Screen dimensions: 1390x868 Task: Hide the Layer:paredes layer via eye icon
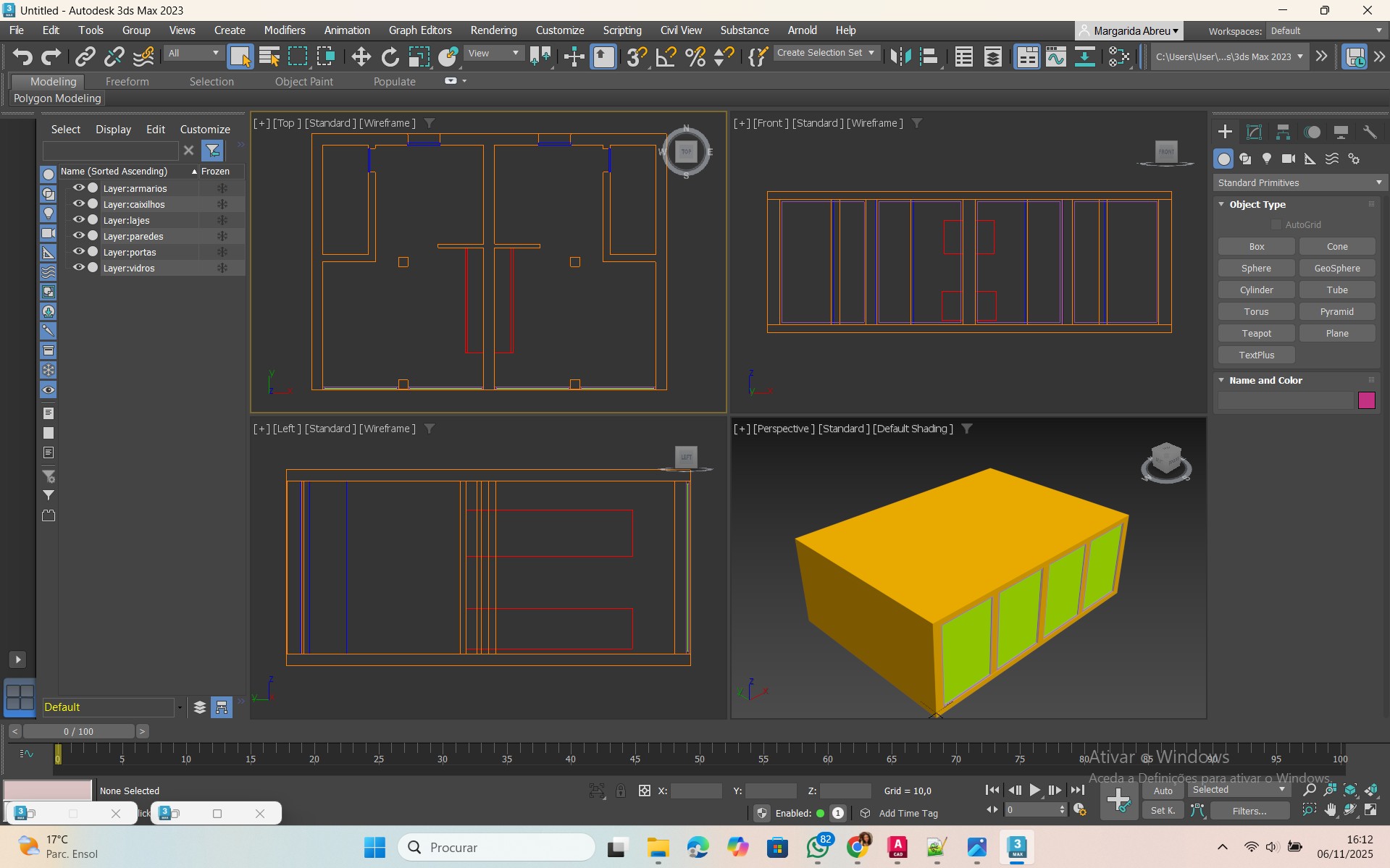coord(78,236)
